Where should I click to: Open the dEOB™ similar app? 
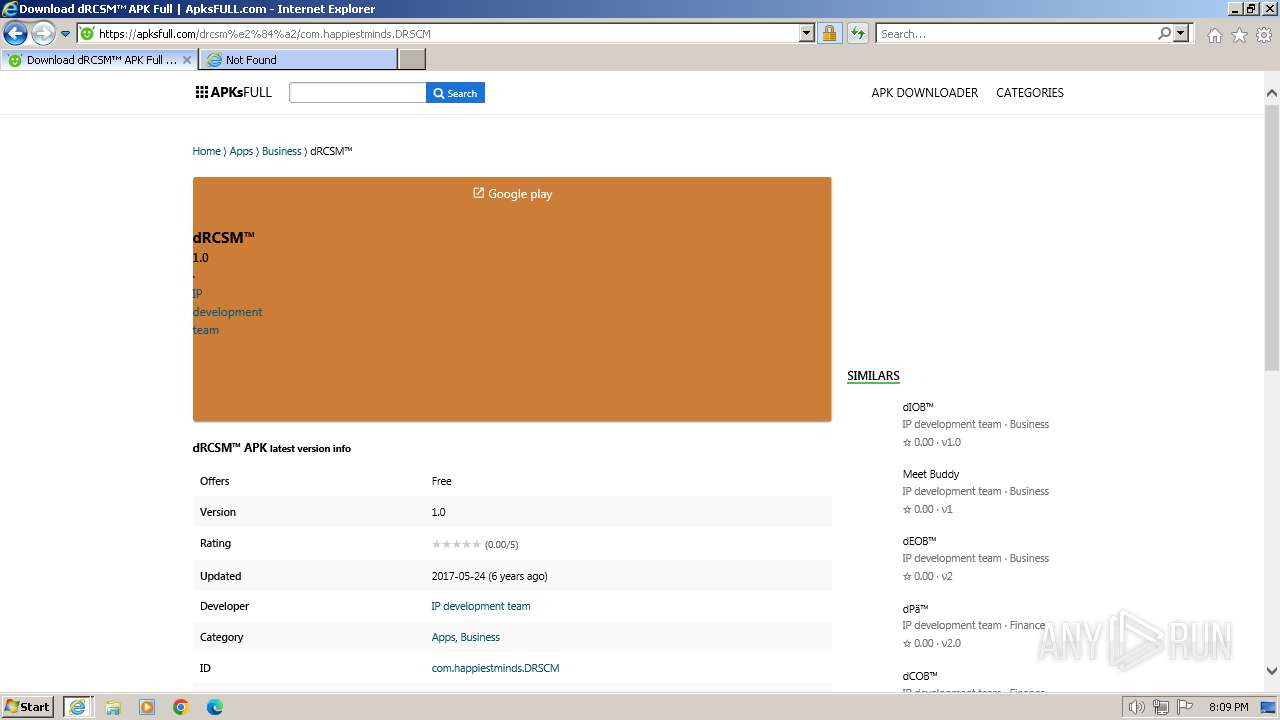[x=919, y=541]
